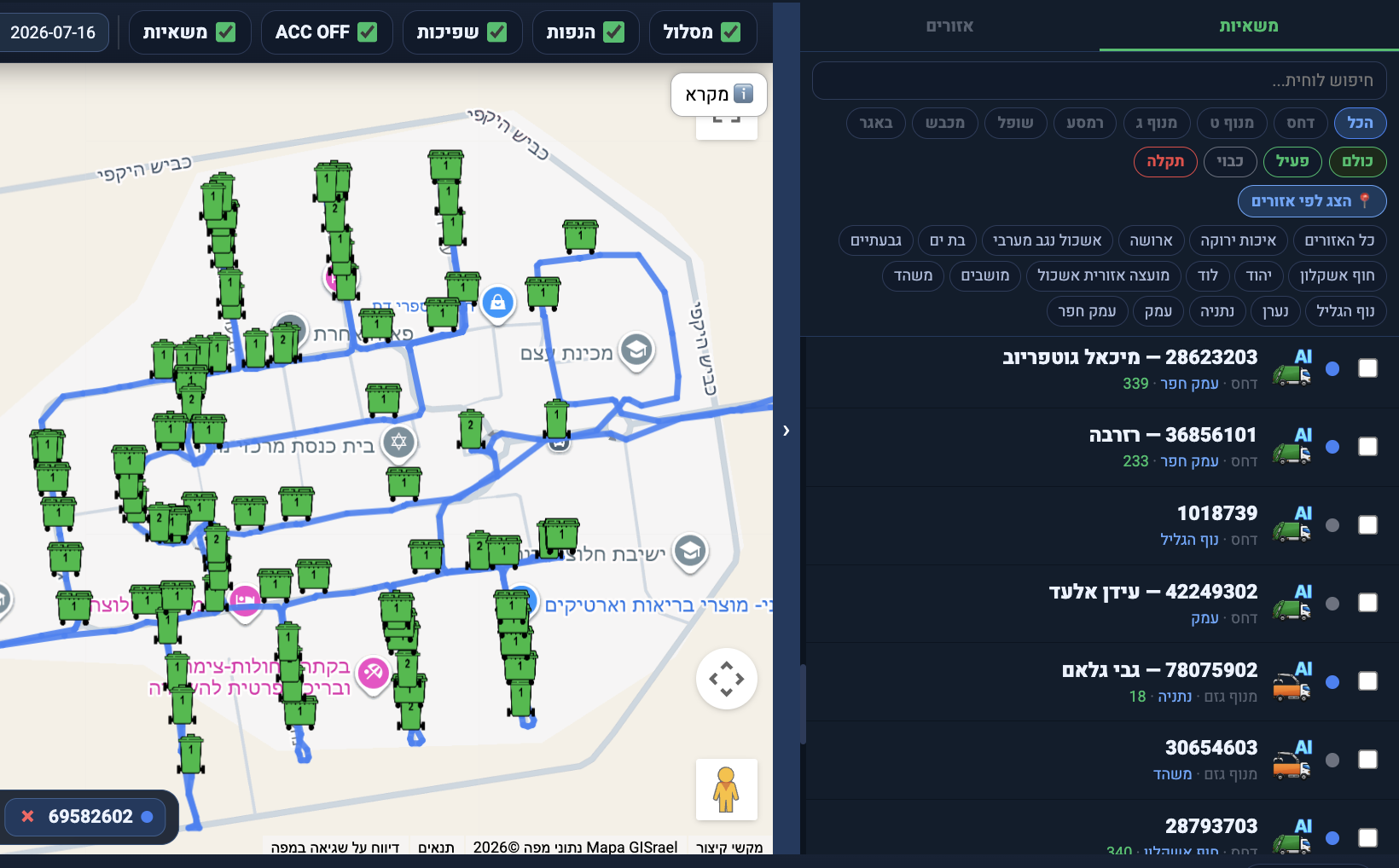Select the מנוף ג truck type filter
This screenshot has width=1399, height=868.
tap(1156, 123)
